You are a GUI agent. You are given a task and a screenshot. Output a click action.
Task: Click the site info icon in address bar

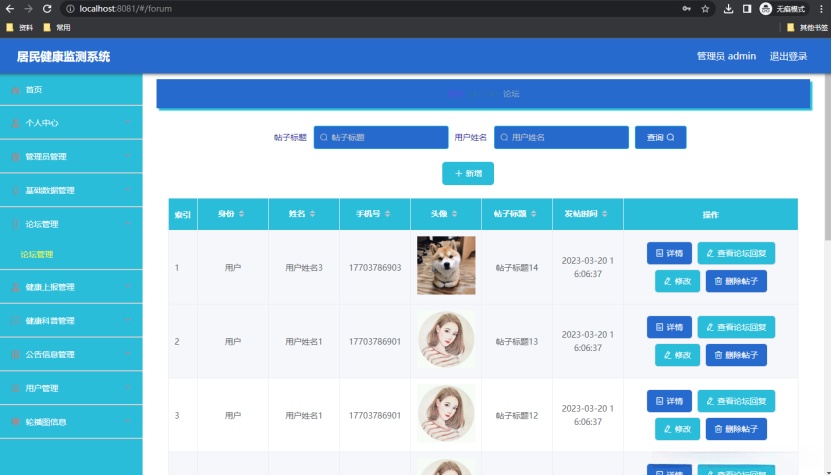[70, 8]
